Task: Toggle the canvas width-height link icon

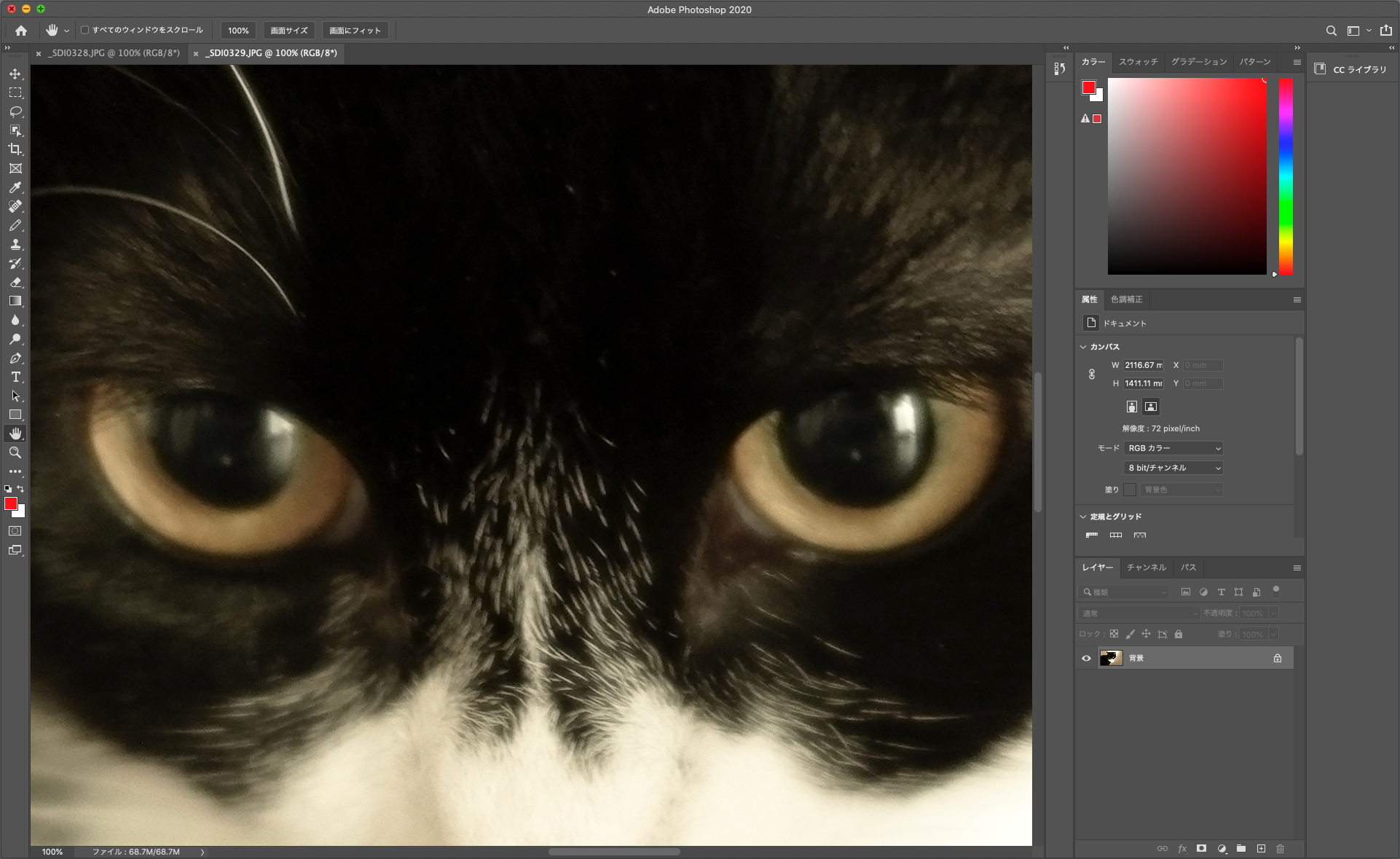Action: coord(1092,374)
